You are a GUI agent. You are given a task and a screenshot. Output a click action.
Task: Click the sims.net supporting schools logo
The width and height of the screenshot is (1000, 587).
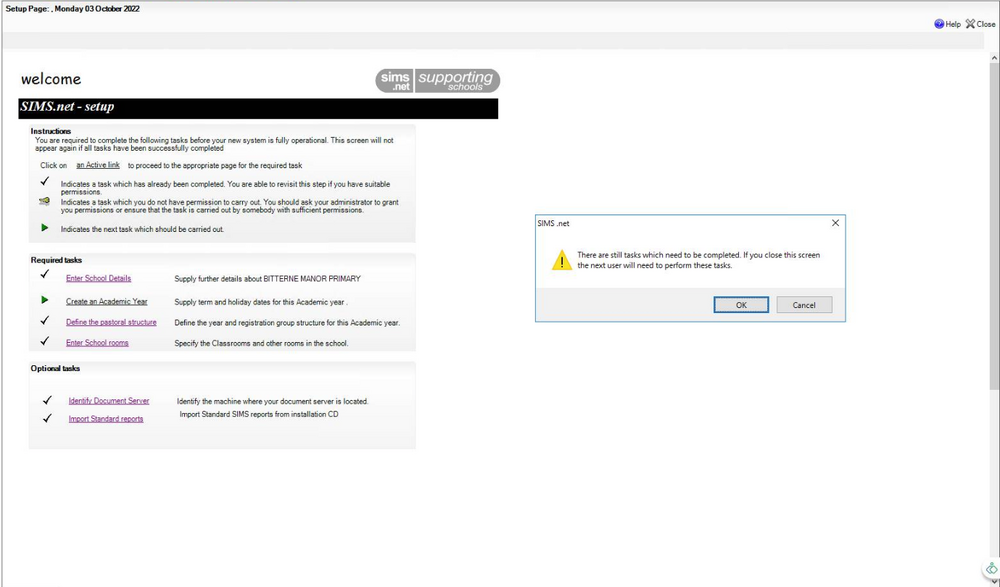[x=438, y=81]
